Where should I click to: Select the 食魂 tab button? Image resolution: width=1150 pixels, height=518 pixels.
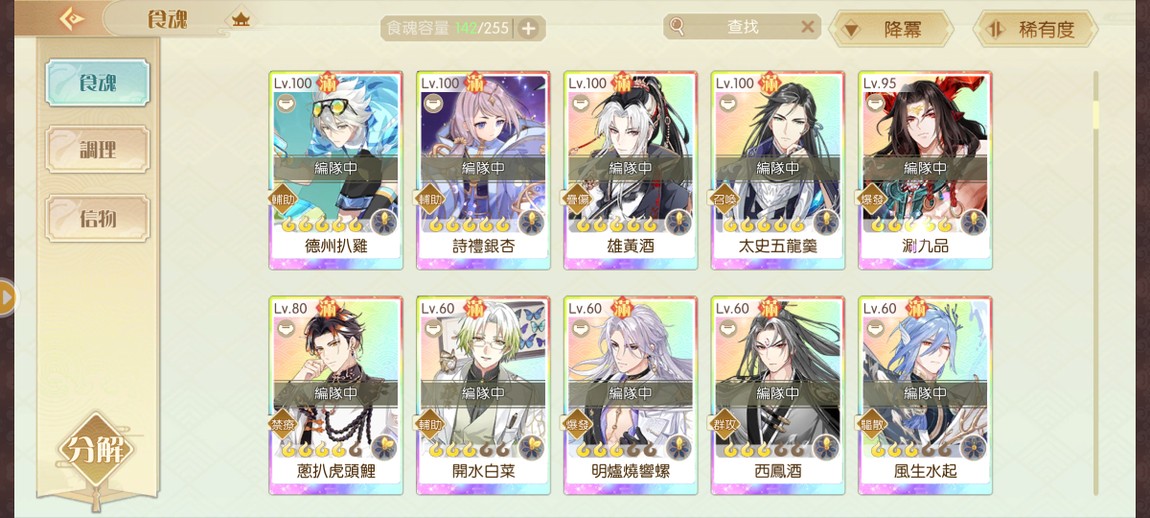coord(98,83)
